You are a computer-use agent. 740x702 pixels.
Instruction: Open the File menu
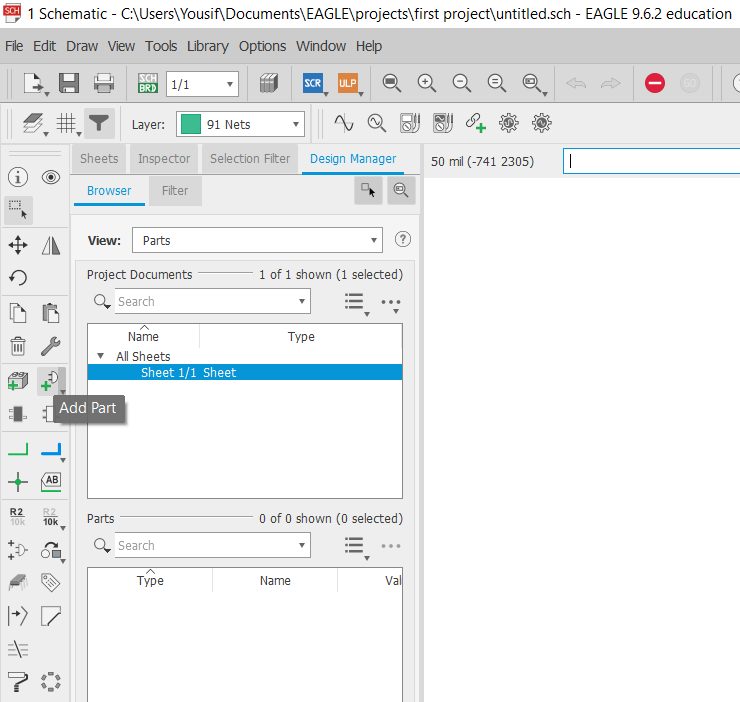coord(14,46)
